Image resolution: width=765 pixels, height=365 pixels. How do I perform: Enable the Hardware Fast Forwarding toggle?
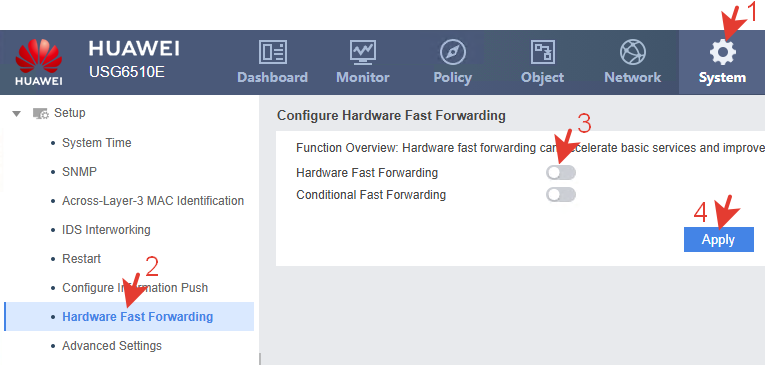click(x=561, y=173)
